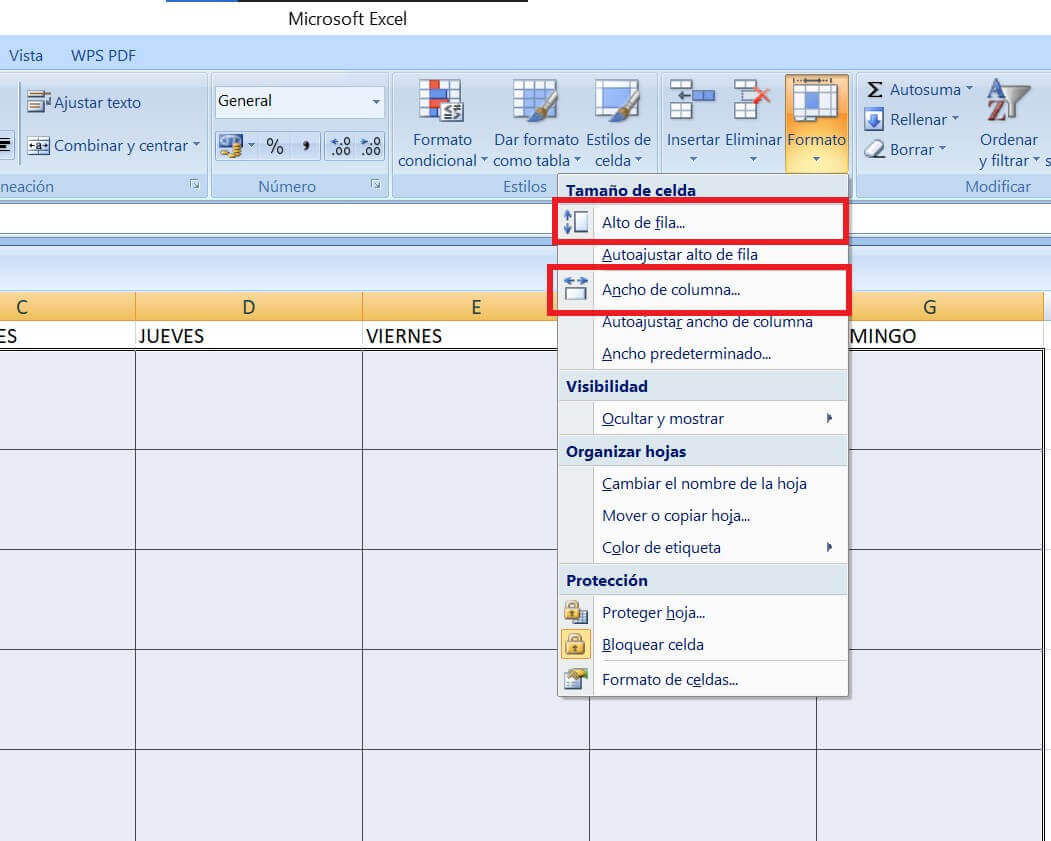Choose Formato de celdas... menu item
Image resolution: width=1051 pixels, height=841 pixels.
pos(702,680)
